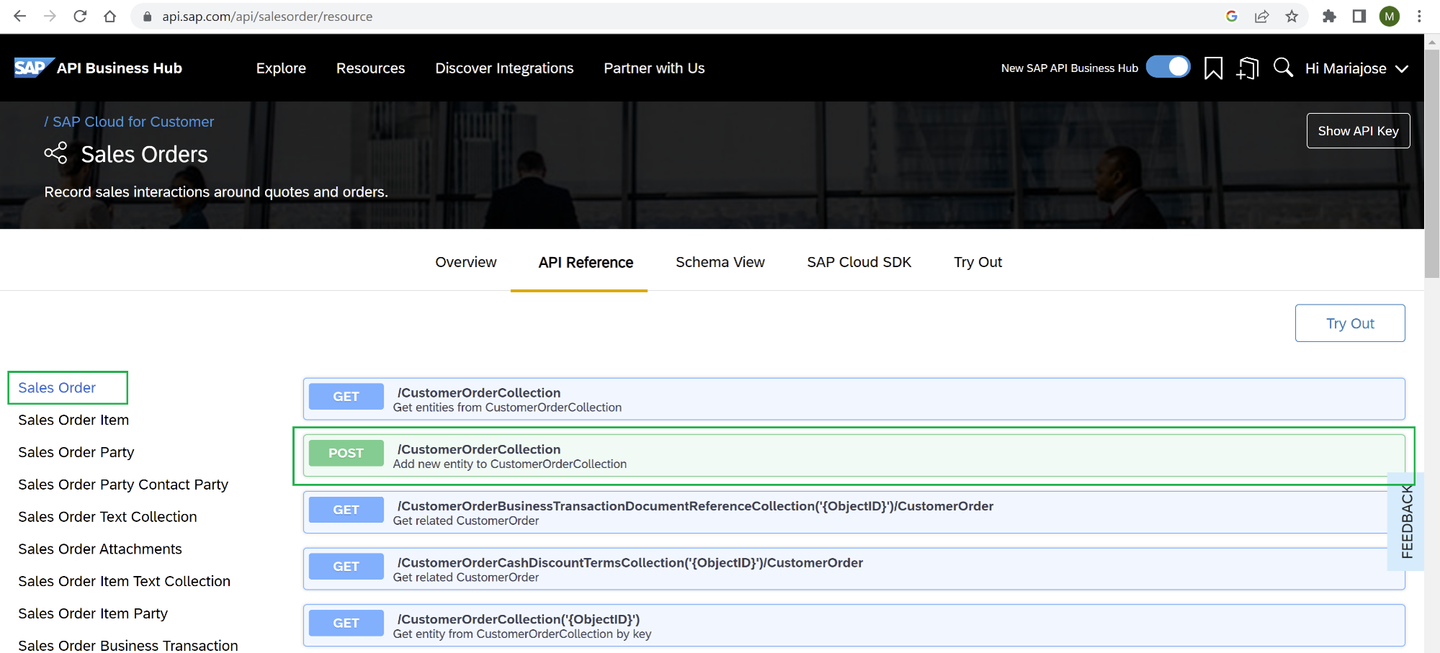Open Discover Integrations menu
This screenshot has height=653, width=1440.
[504, 68]
